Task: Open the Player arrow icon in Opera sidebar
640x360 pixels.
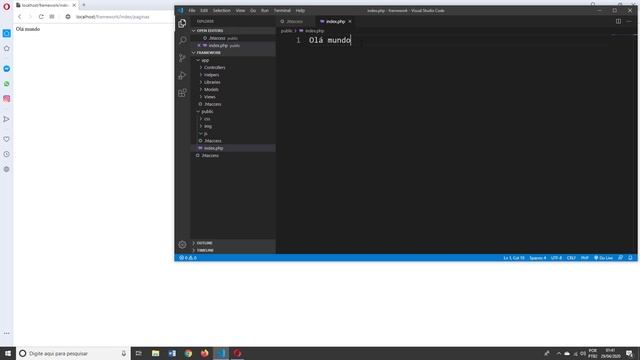Action: [7, 119]
